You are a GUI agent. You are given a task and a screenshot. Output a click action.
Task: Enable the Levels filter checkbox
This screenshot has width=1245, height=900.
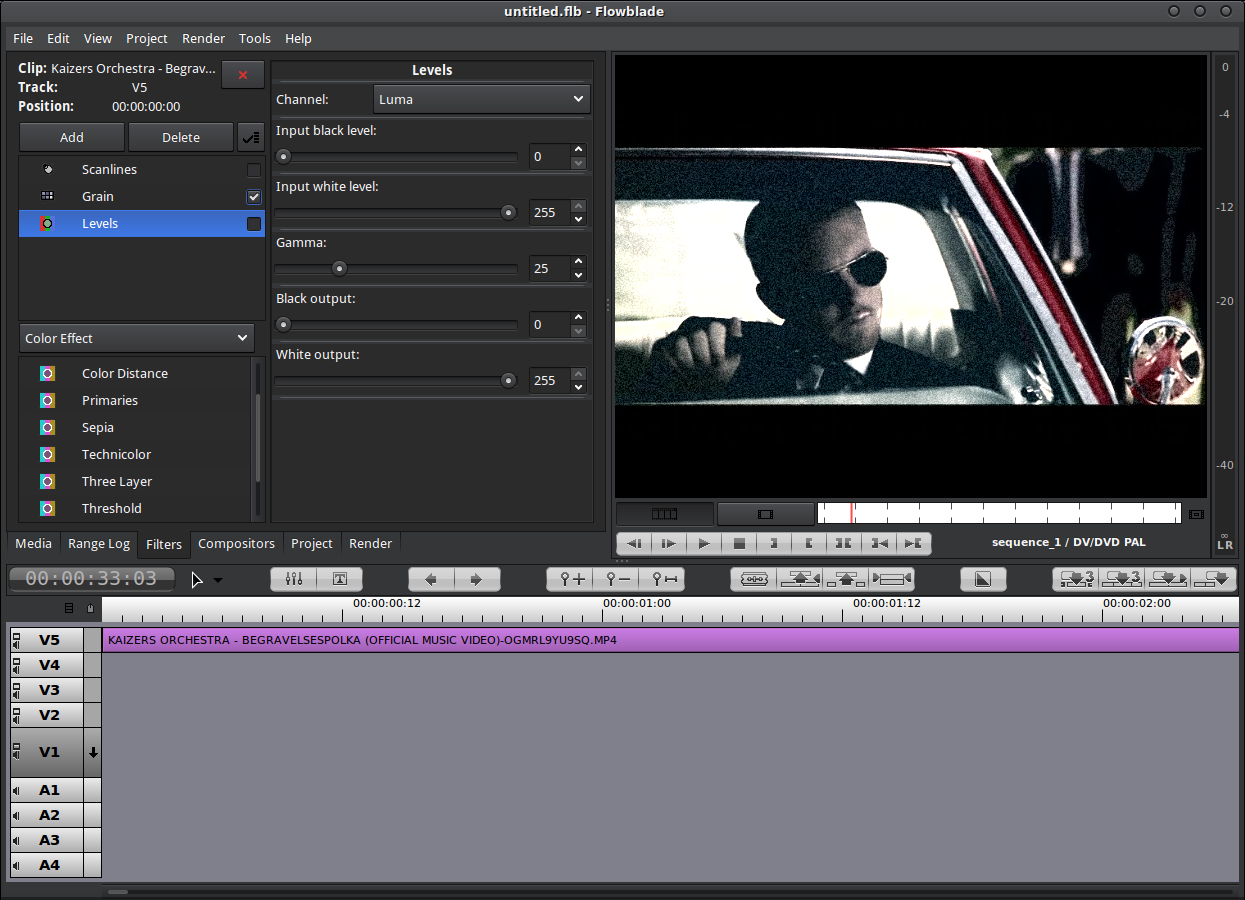coord(254,224)
